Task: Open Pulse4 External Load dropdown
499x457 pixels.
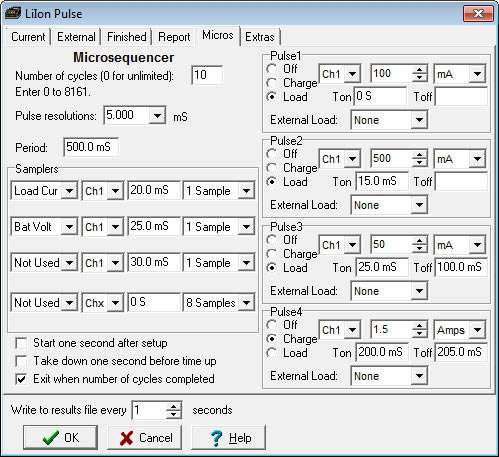Action: (x=419, y=376)
